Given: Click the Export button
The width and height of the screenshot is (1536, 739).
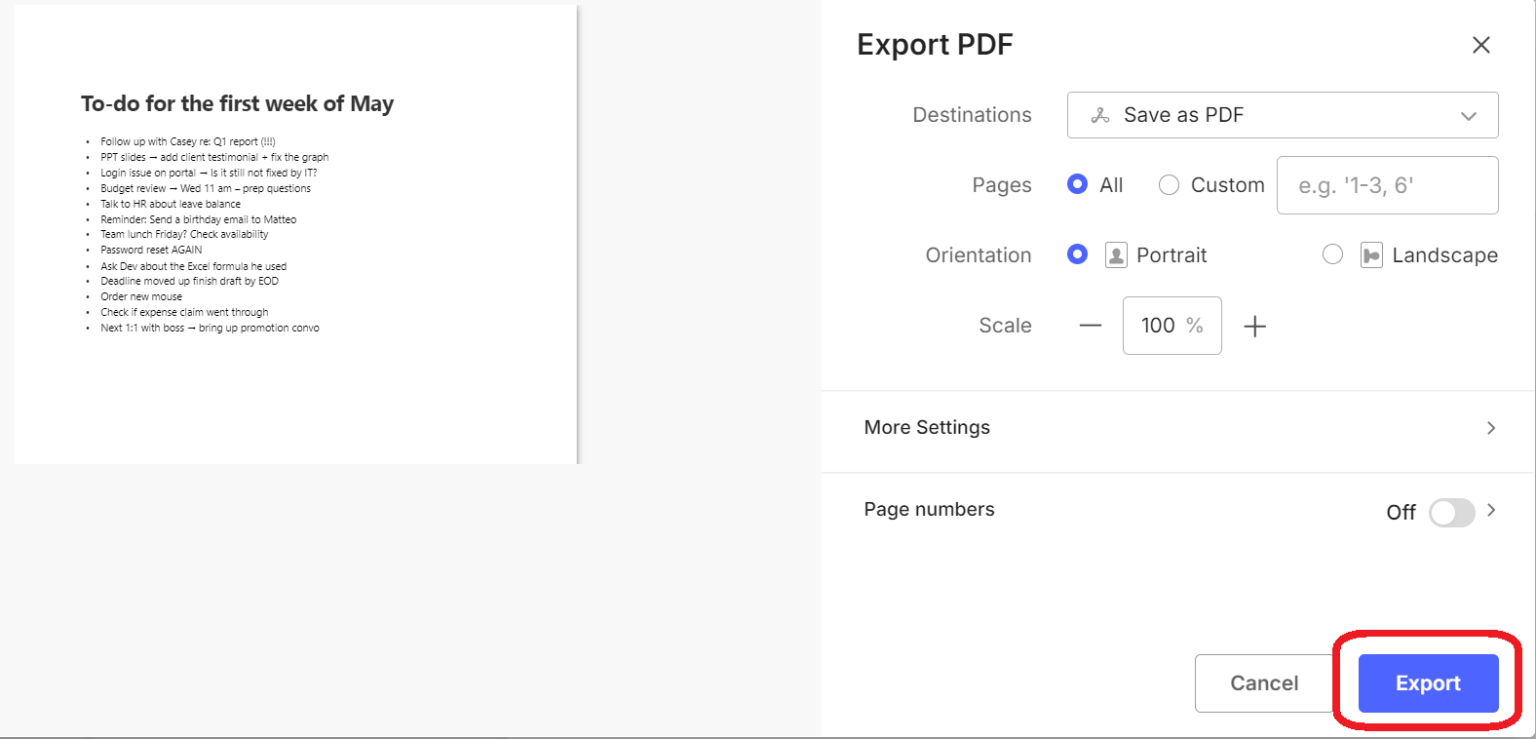Looking at the screenshot, I should 1428,683.
